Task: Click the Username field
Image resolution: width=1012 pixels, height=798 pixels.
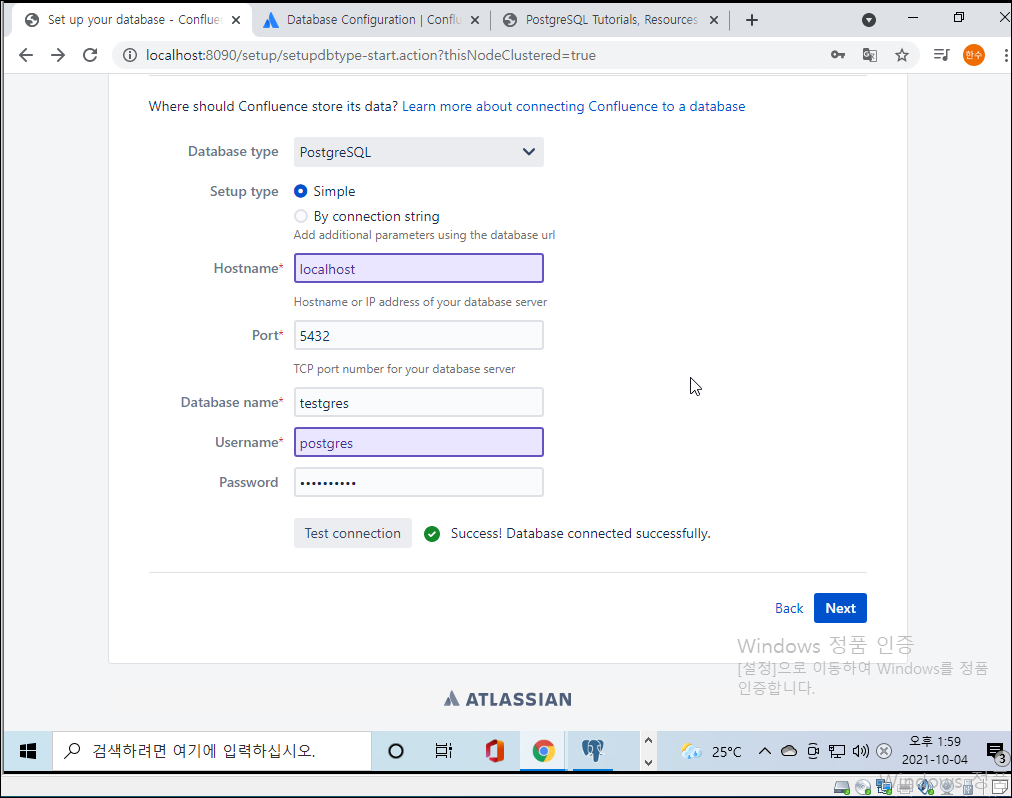Action: click(418, 443)
